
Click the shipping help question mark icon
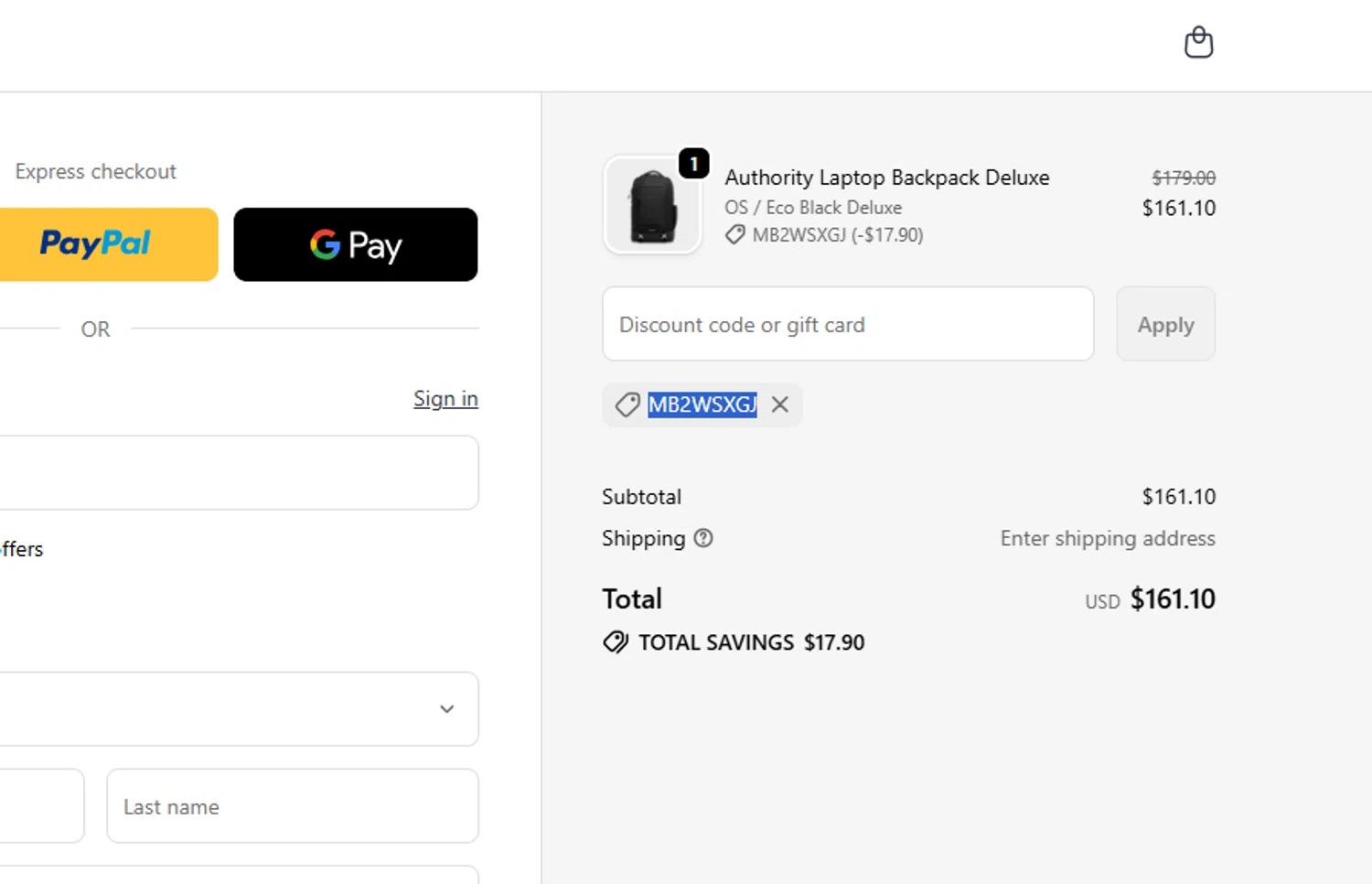702,538
